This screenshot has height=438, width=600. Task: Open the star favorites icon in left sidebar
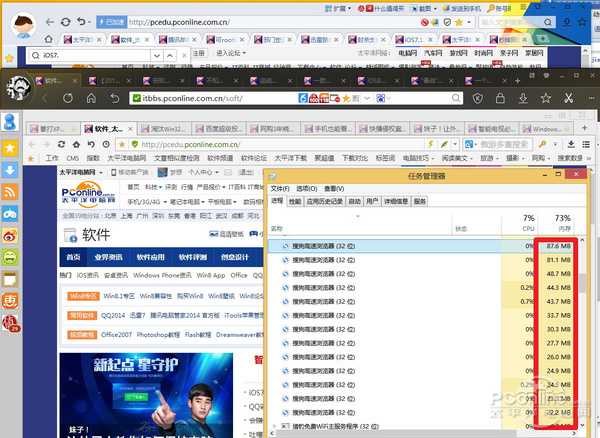pos(11,145)
